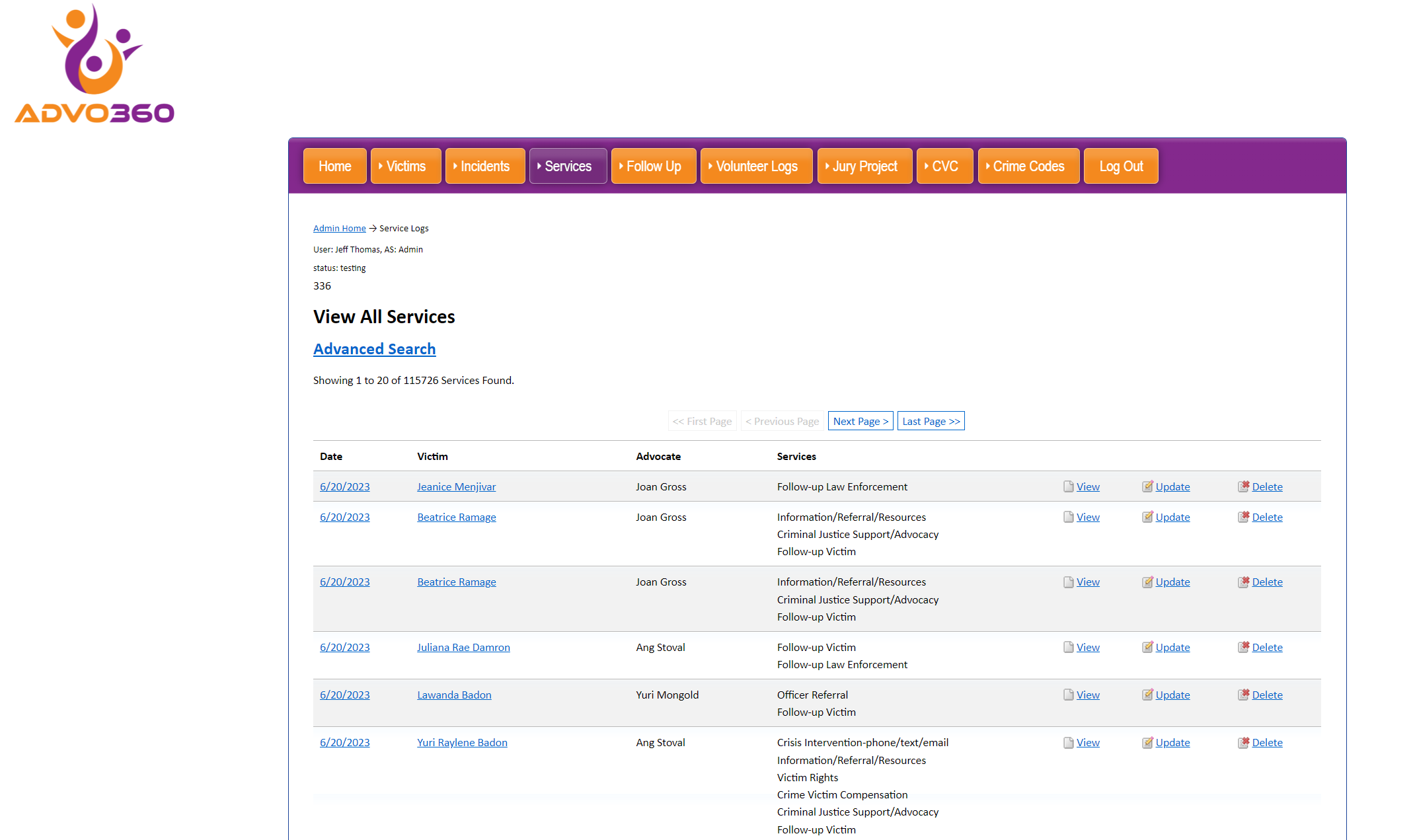Open the Victims menu item

click(x=405, y=166)
